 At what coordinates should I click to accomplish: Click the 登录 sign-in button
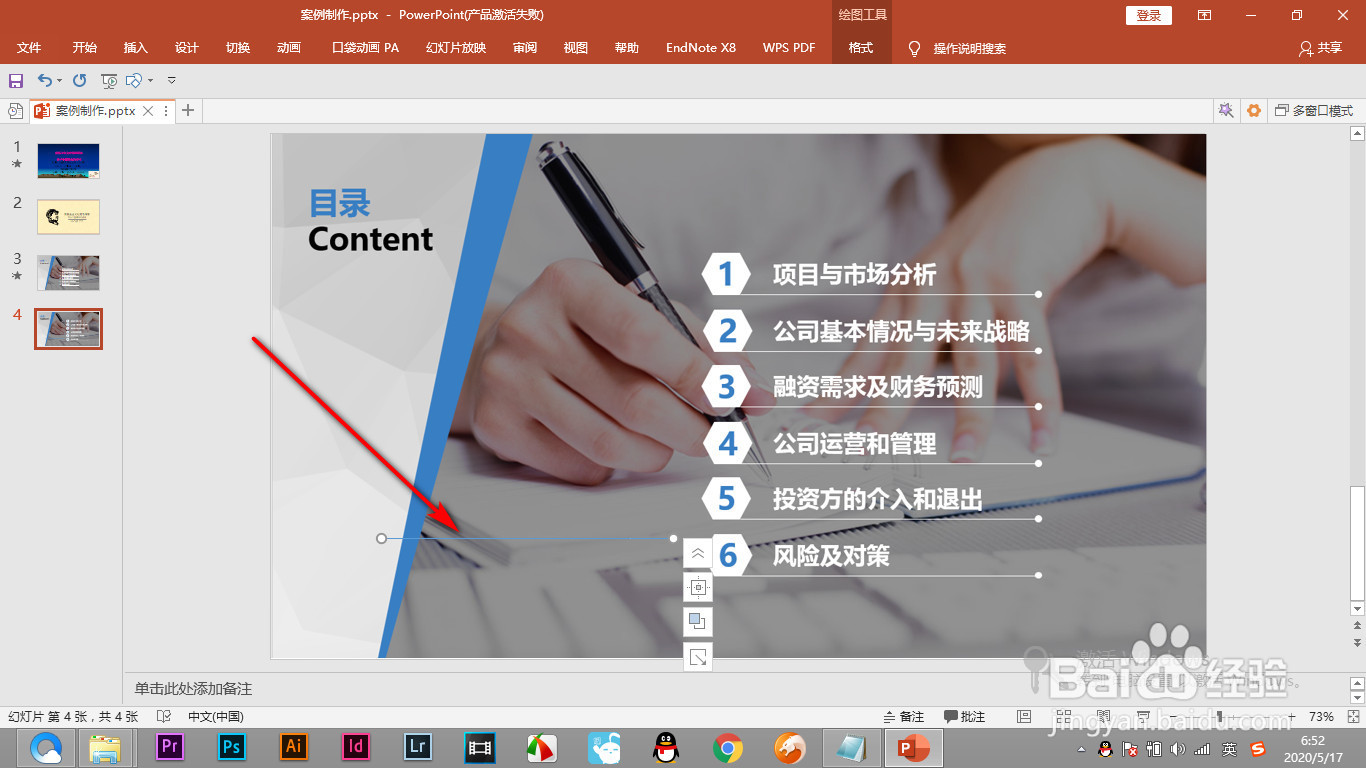1149,15
